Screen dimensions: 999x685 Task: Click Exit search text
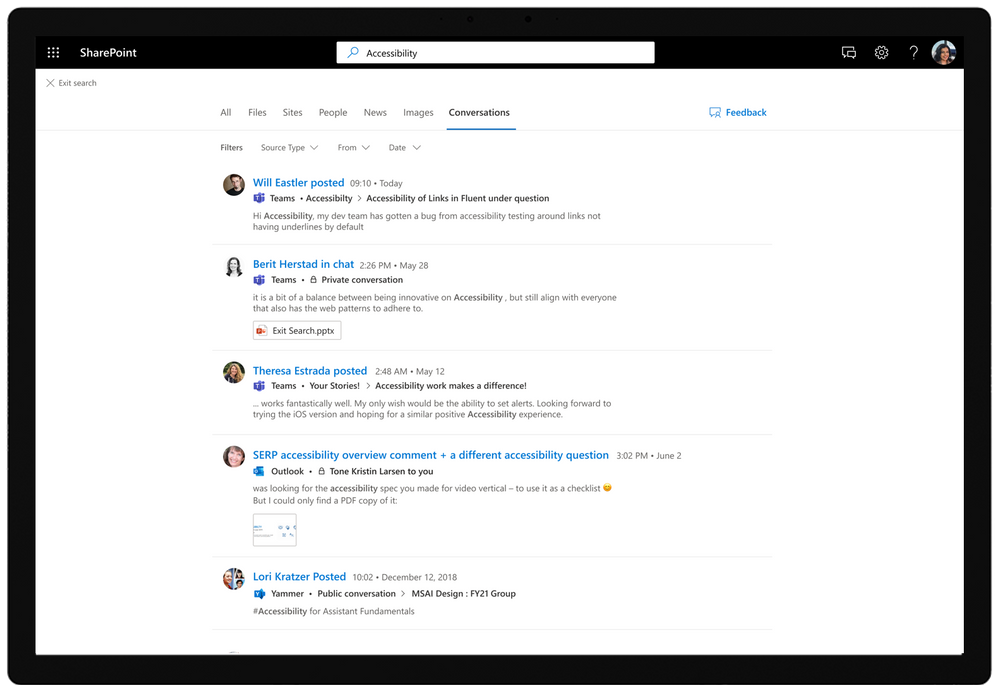pos(78,83)
